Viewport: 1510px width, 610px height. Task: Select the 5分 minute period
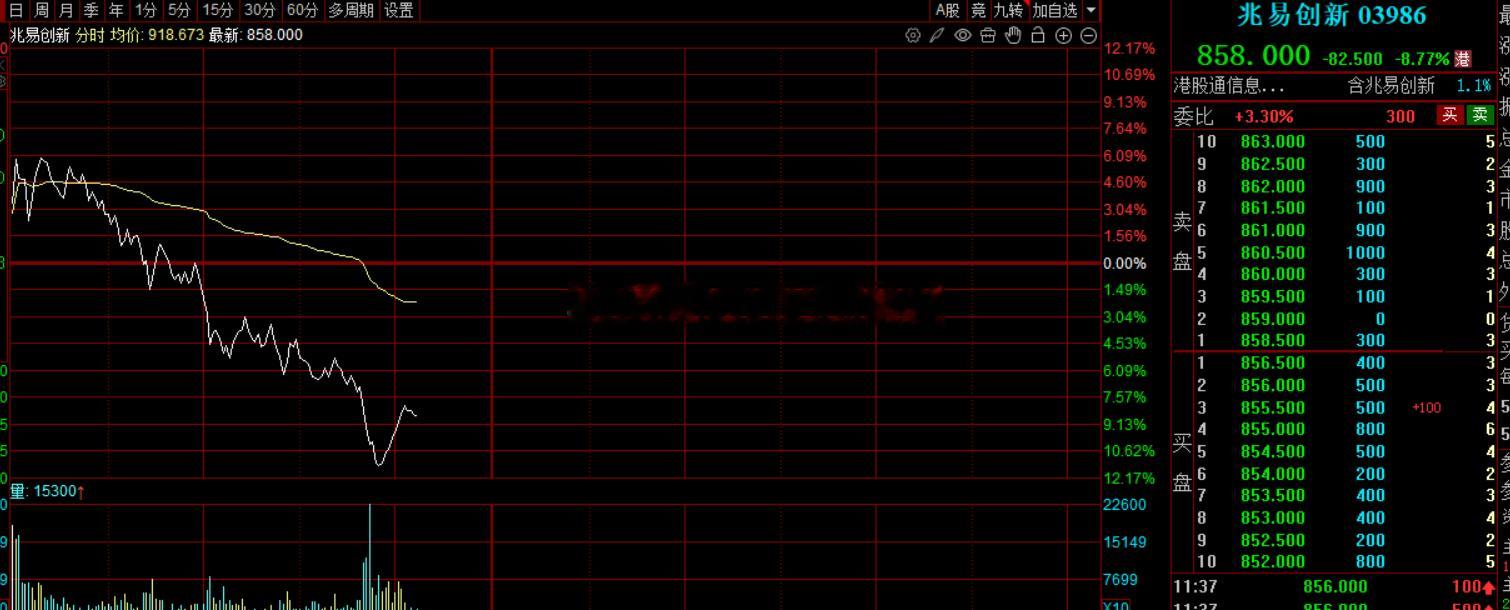[x=179, y=10]
